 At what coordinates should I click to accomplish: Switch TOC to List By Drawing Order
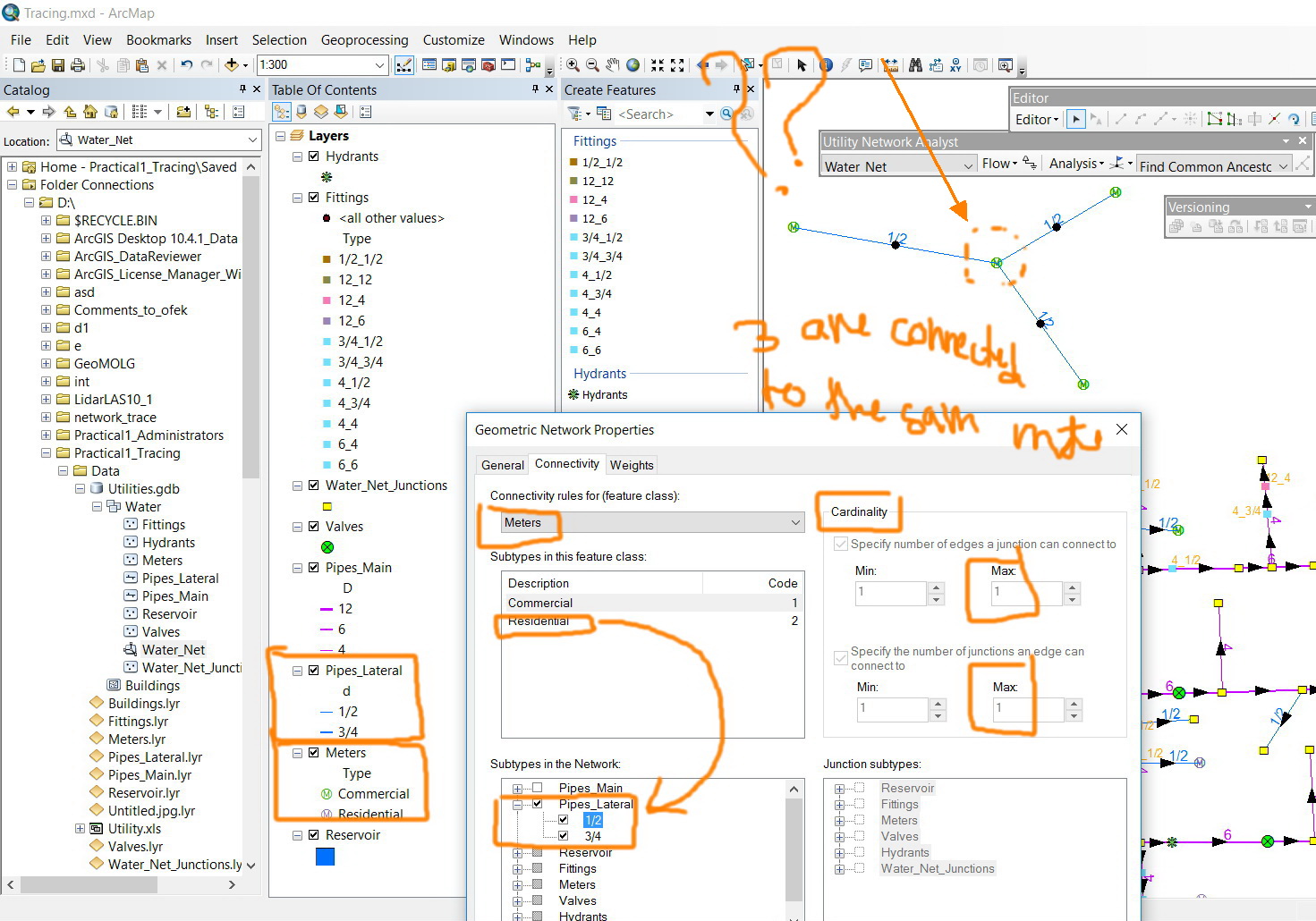[282, 112]
